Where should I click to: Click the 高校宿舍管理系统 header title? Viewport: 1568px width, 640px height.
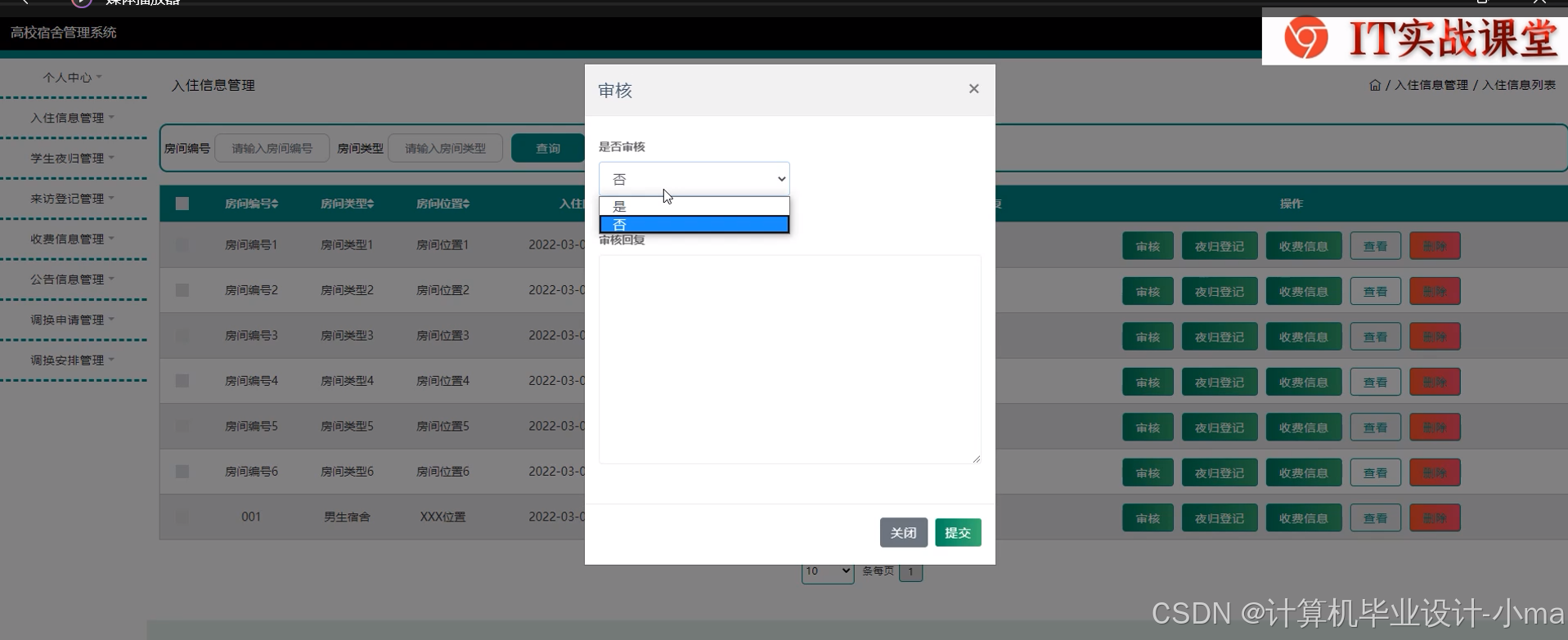tap(63, 33)
